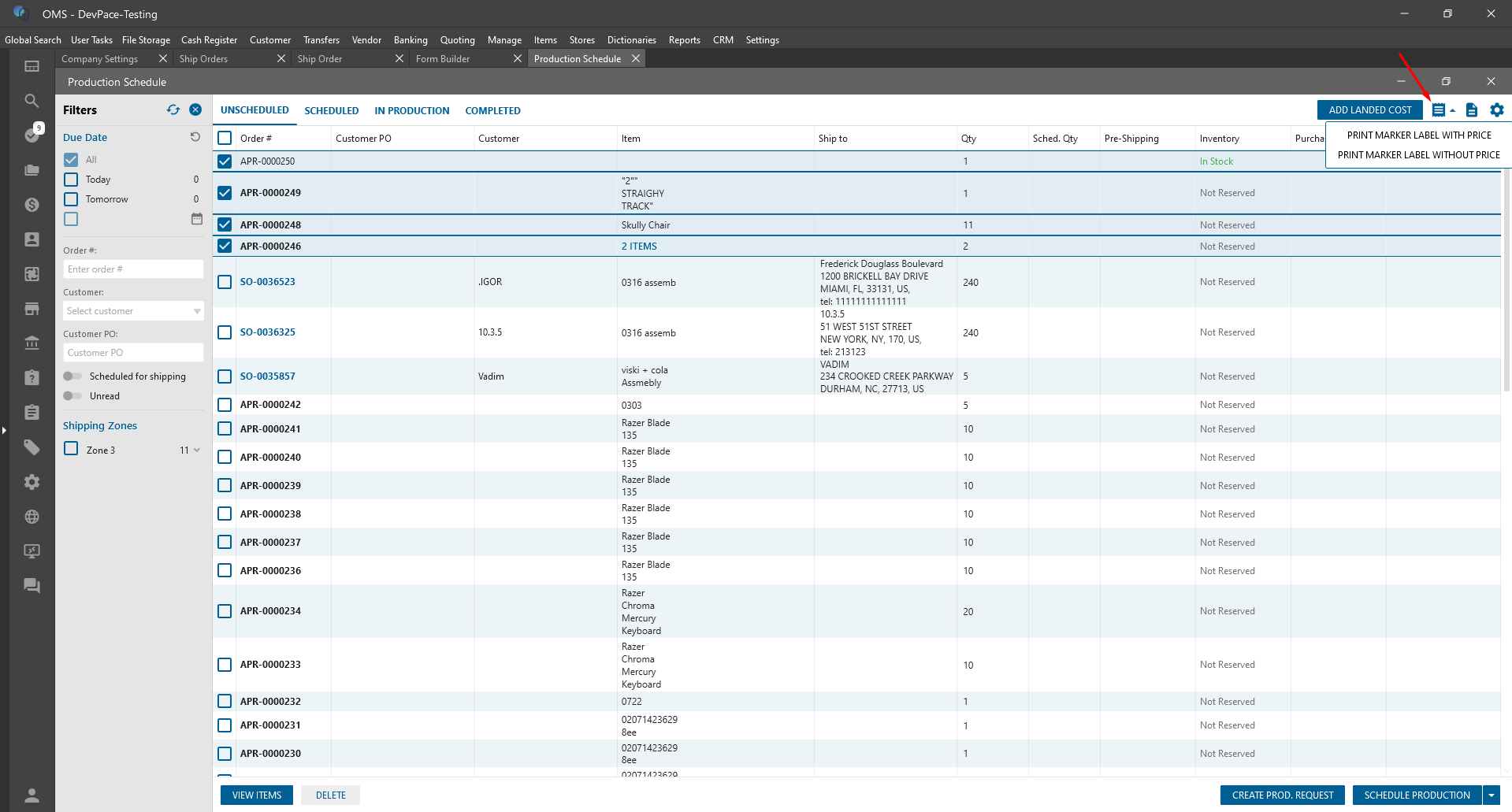Viewport: 1512px width, 812px height.
Task: Click the globe icon in left sidebar
Action: (x=32, y=517)
